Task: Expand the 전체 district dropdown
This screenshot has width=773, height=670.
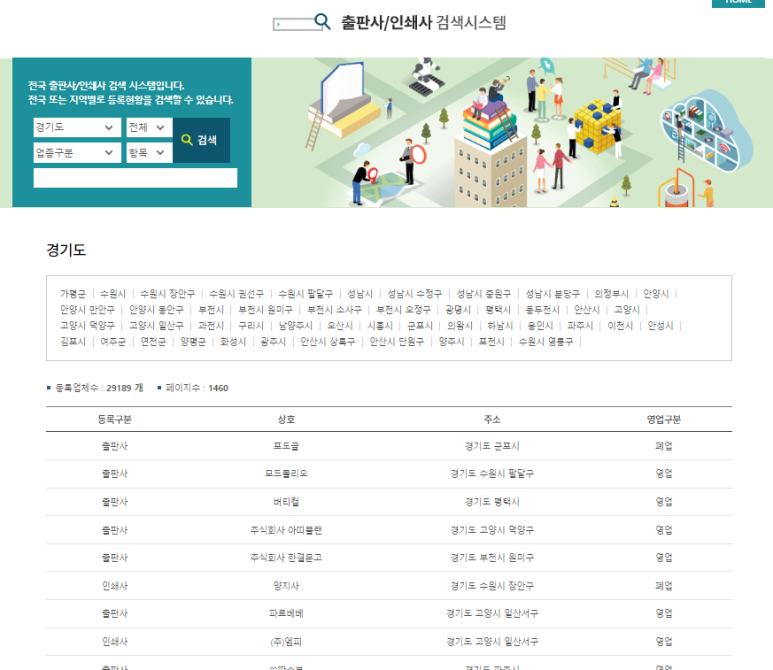Action: point(147,128)
